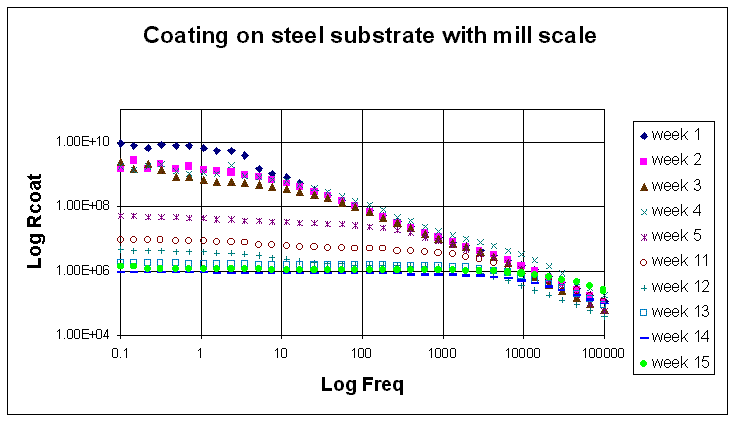Select the 'week 12' legend entry
Viewport: 733px width, 423px height.
tap(674, 287)
